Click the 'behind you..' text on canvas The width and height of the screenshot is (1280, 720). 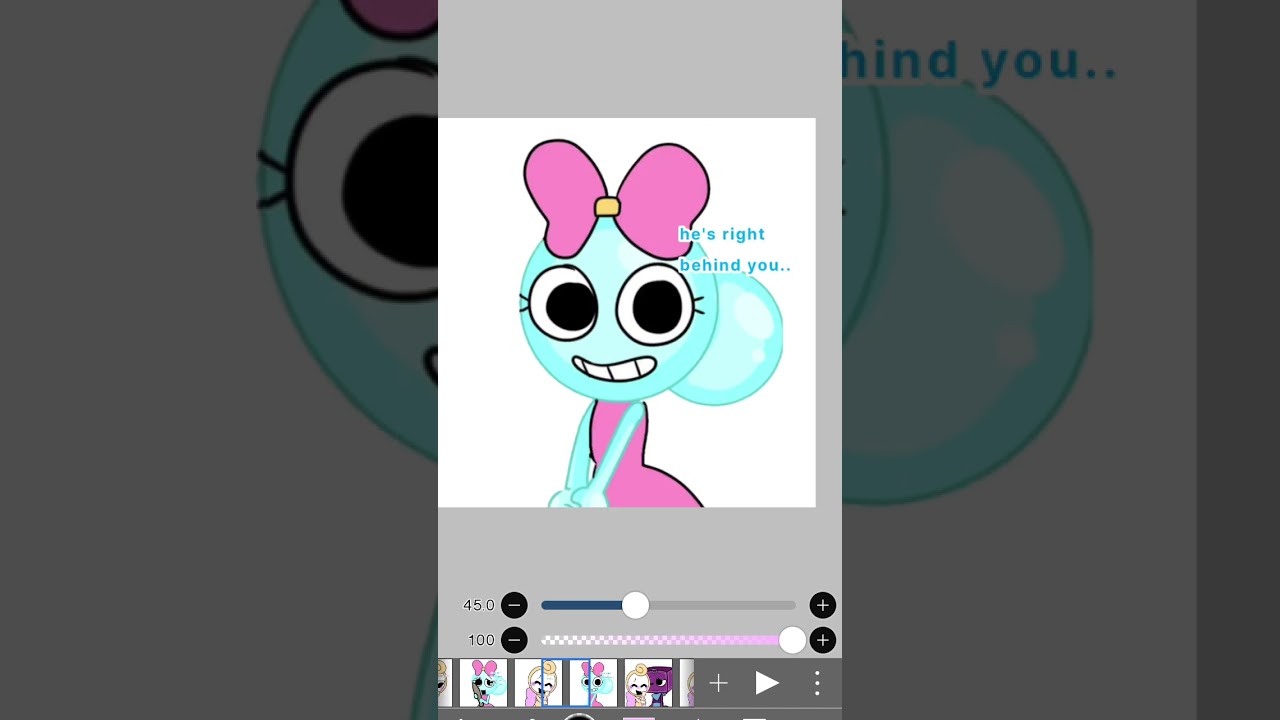[735, 266]
